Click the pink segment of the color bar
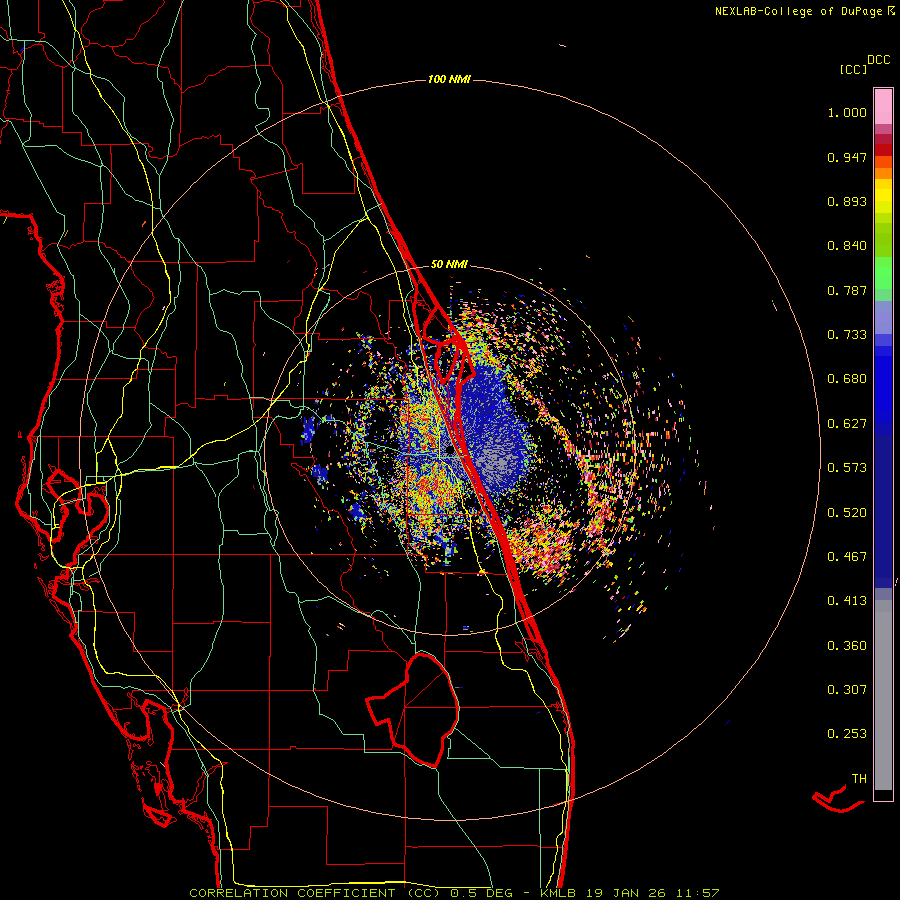Viewport: 900px width, 900px height. 883,107
